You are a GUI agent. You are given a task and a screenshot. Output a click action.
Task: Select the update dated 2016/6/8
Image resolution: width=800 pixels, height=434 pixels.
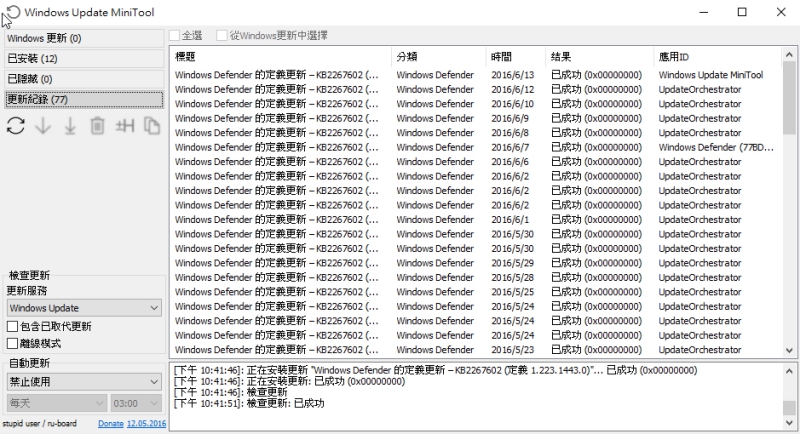(476, 133)
